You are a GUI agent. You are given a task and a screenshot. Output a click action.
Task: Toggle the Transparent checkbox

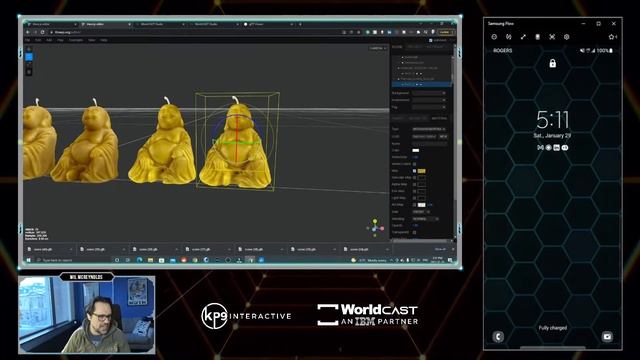tap(414, 232)
